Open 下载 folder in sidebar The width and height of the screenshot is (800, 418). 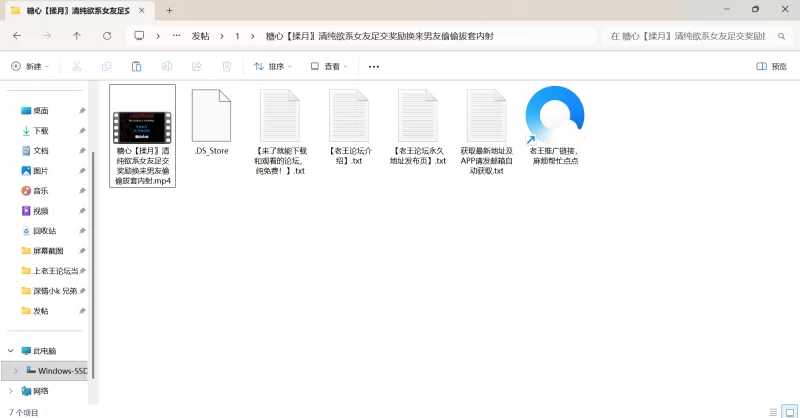coord(41,130)
